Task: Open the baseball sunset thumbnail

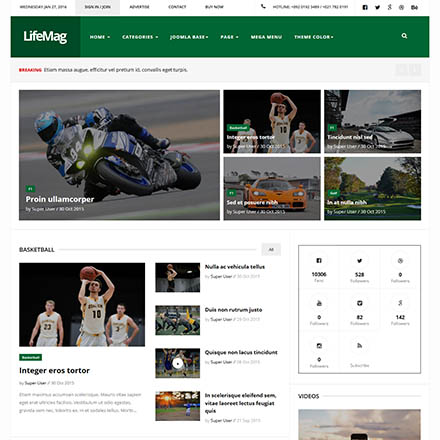Action: [178, 406]
